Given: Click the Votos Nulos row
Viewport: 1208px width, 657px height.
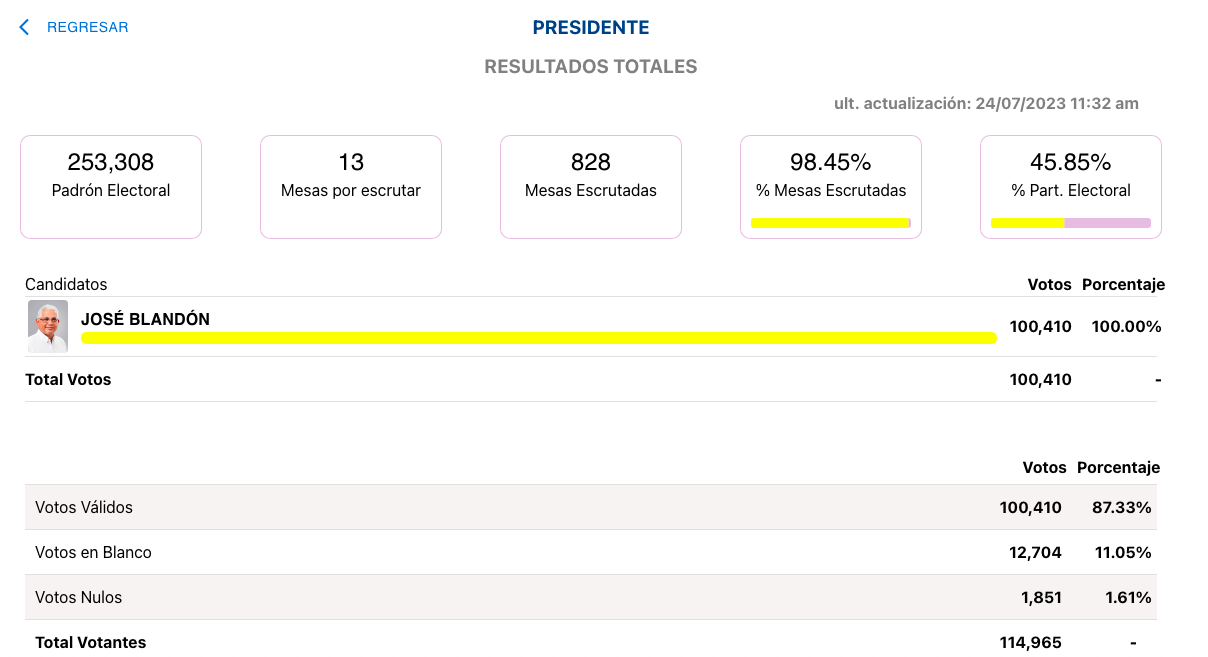Looking at the screenshot, I should (591, 597).
